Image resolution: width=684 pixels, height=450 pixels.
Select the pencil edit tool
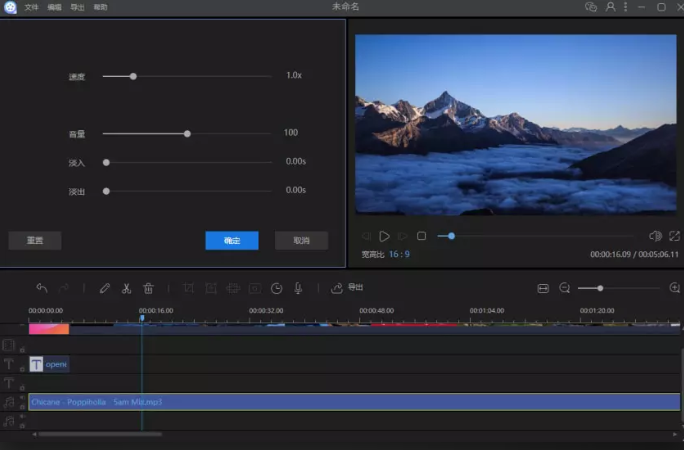click(105, 288)
